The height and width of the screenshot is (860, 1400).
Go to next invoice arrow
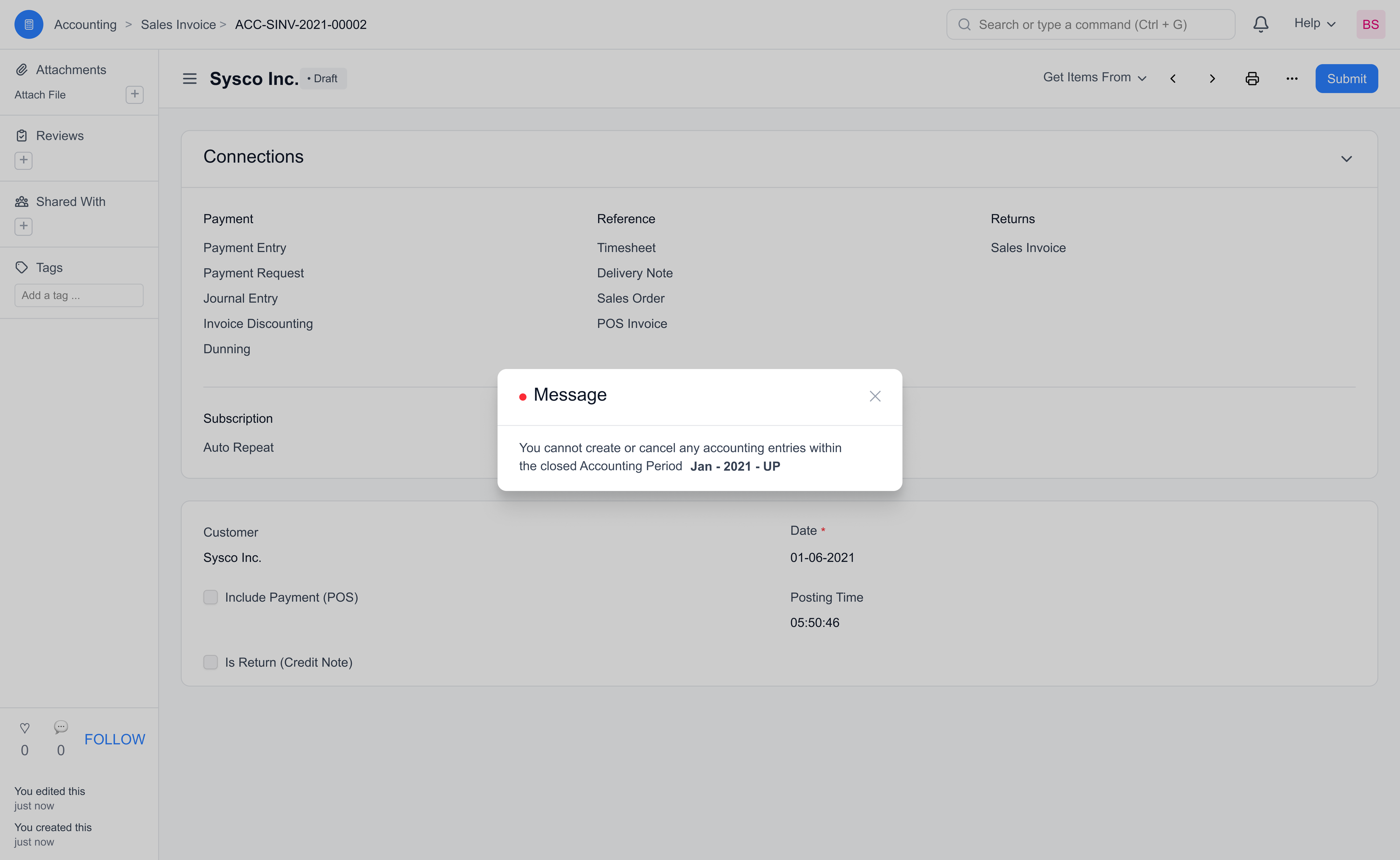1212,79
